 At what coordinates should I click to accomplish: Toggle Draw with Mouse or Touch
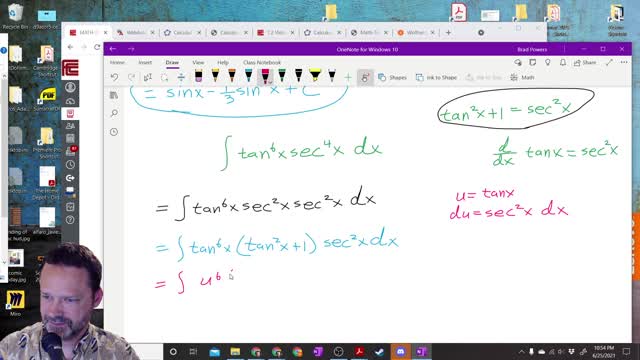click(x=365, y=77)
